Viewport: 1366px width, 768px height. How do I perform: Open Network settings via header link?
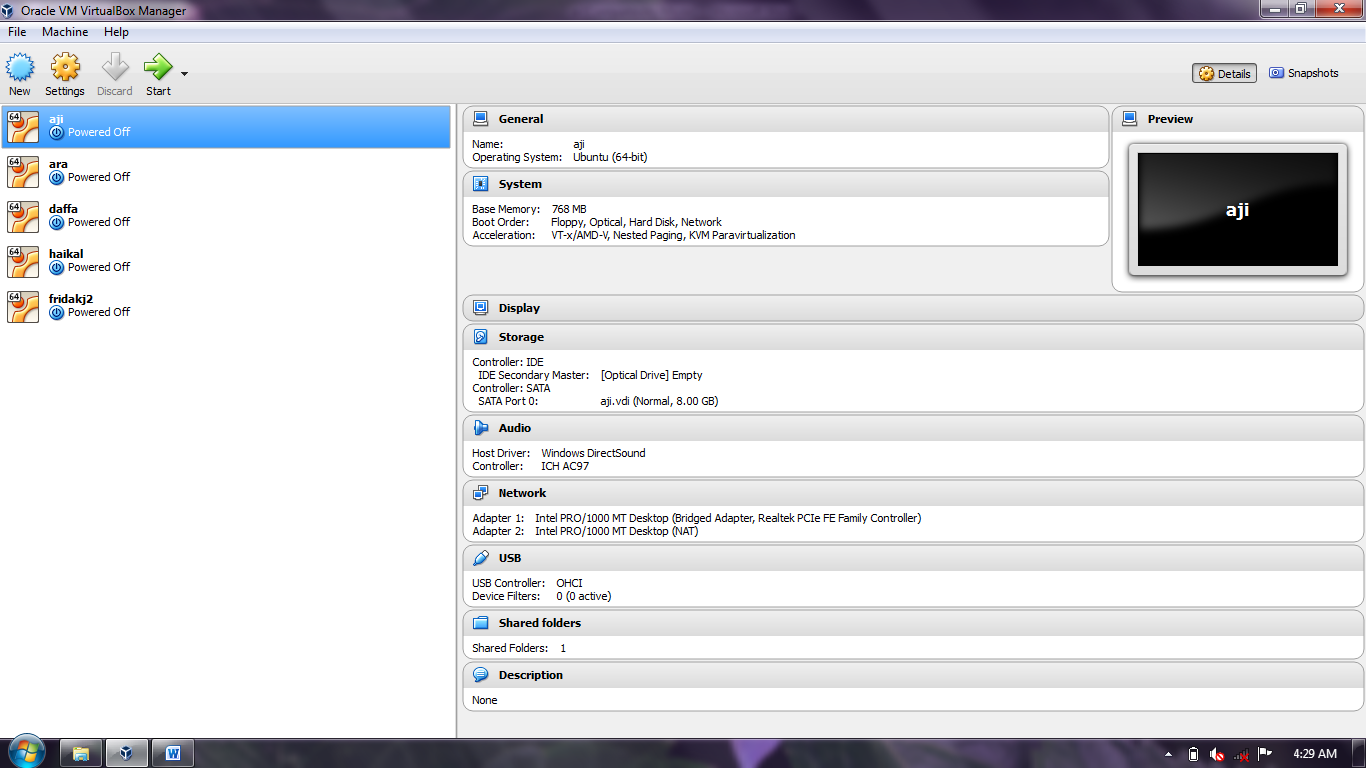click(522, 493)
